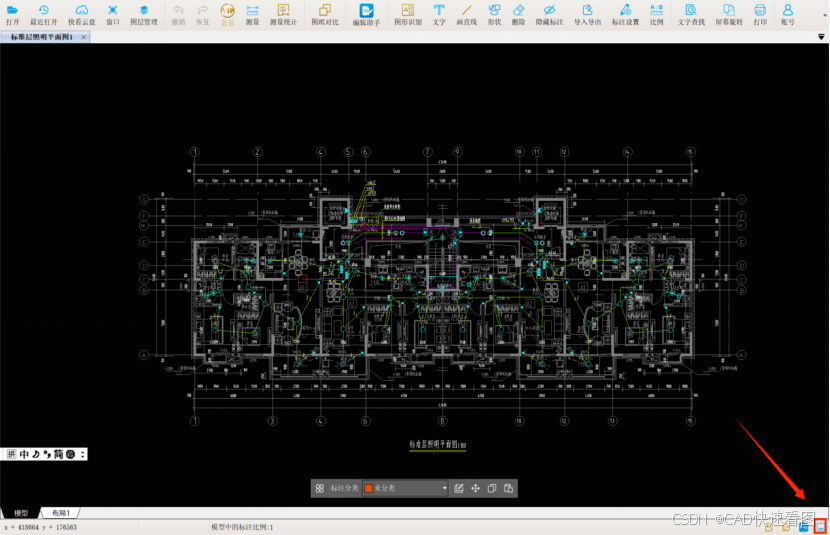Screen dimensions: 830x535
Task: Select the 测量 measure tool
Action: pos(252,14)
